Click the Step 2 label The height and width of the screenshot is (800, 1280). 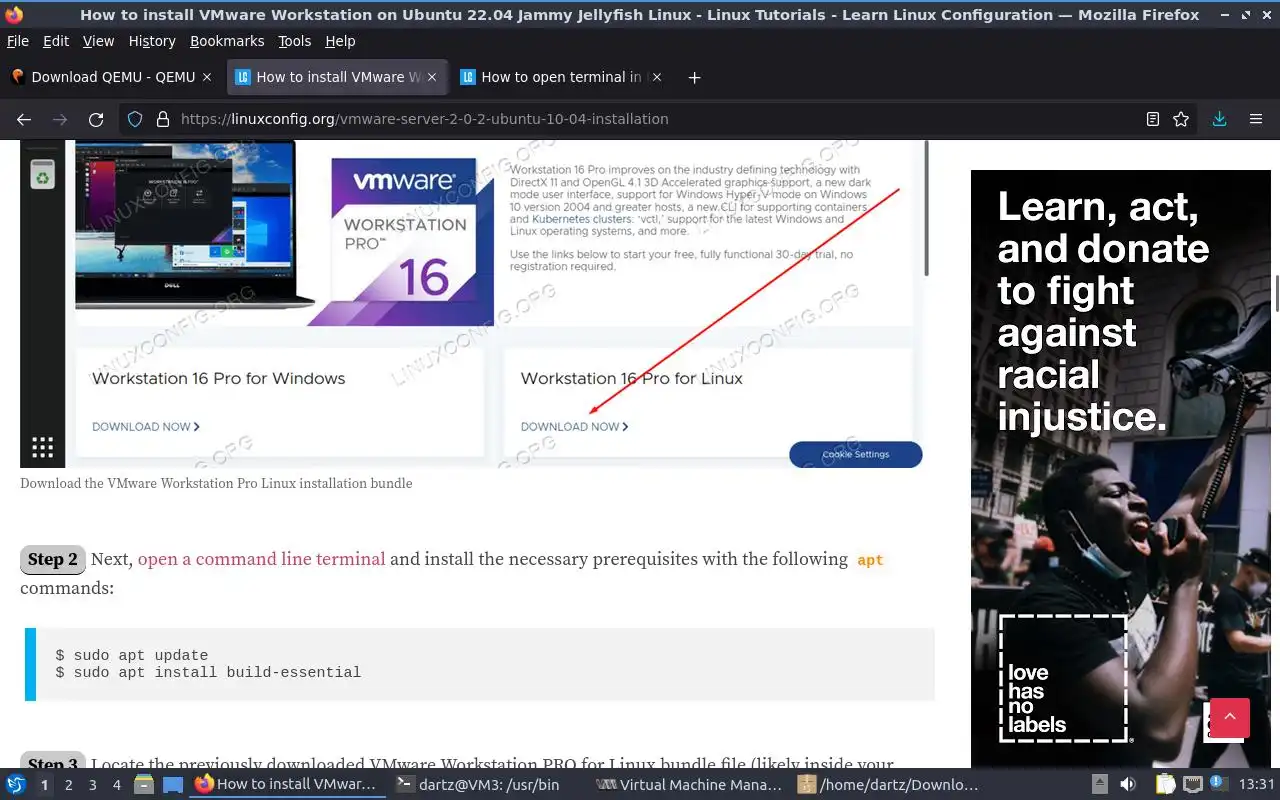53,560
